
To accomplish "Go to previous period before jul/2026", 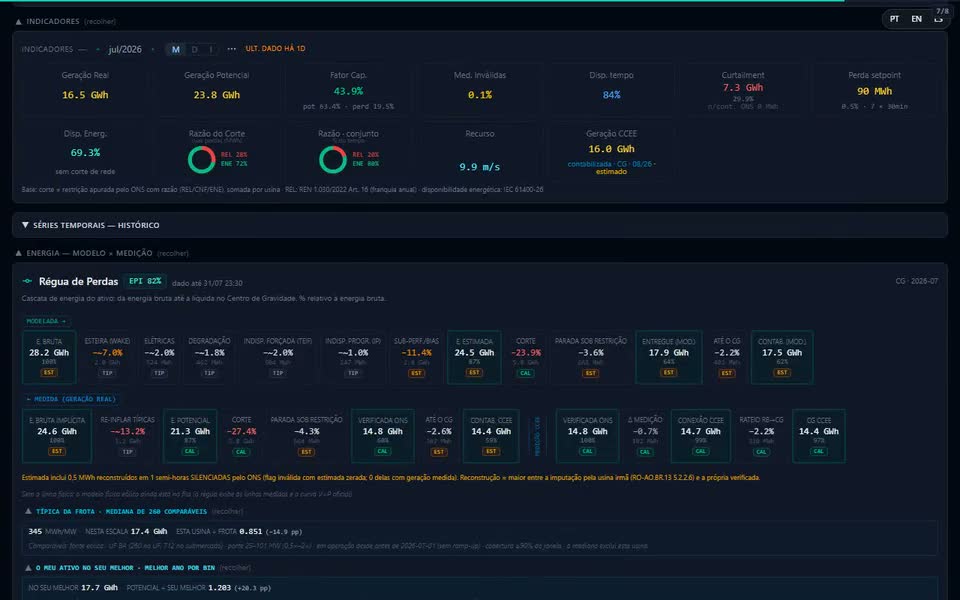I will click(x=98, y=49).
